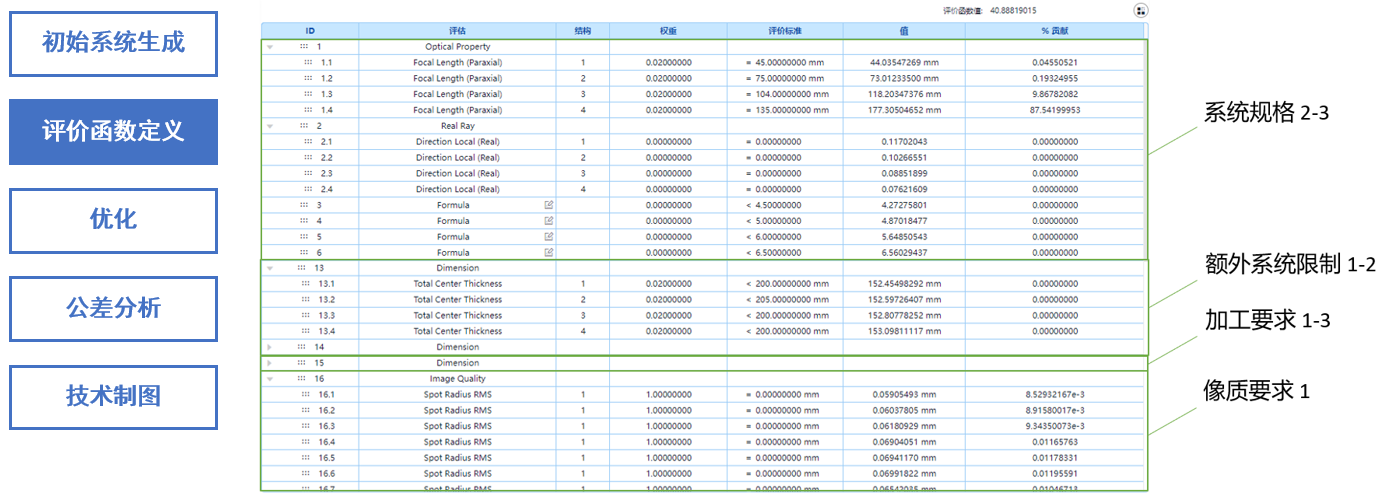
Task: Expand the Dimension group 14
Action: click(x=269, y=347)
